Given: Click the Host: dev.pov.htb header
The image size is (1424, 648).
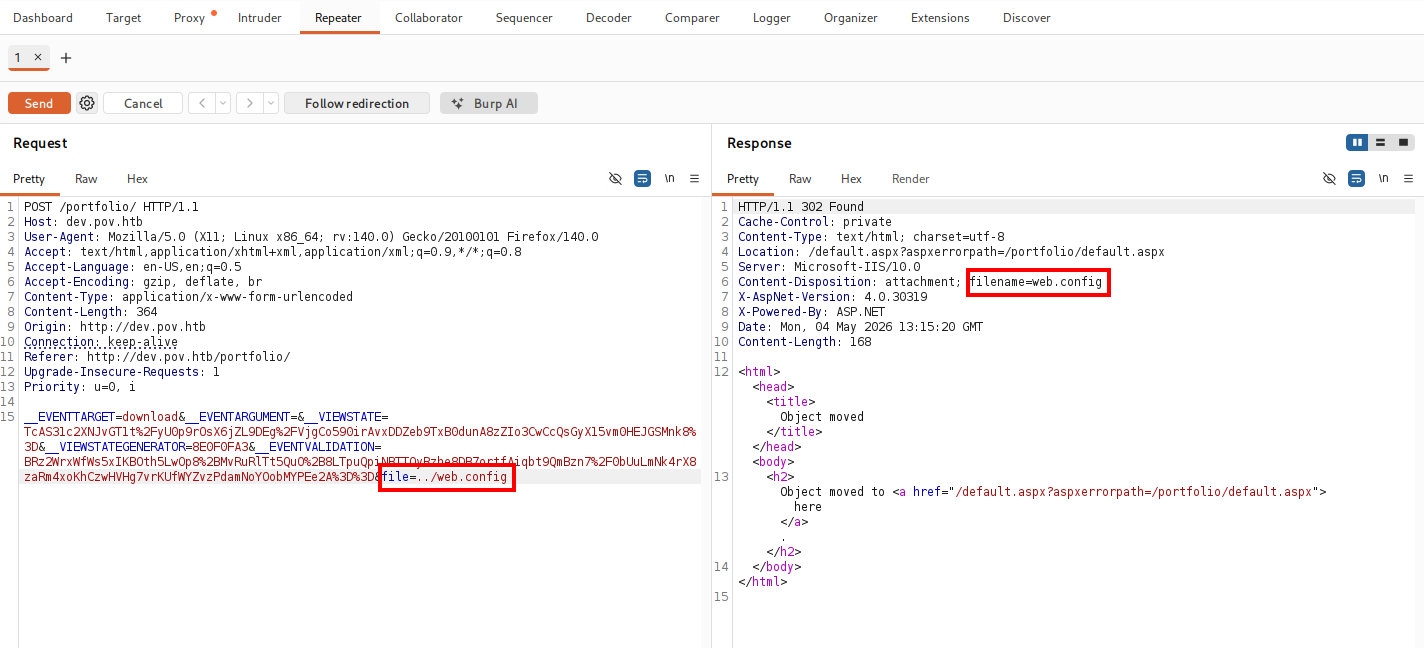Looking at the screenshot, I should [83, 222].
